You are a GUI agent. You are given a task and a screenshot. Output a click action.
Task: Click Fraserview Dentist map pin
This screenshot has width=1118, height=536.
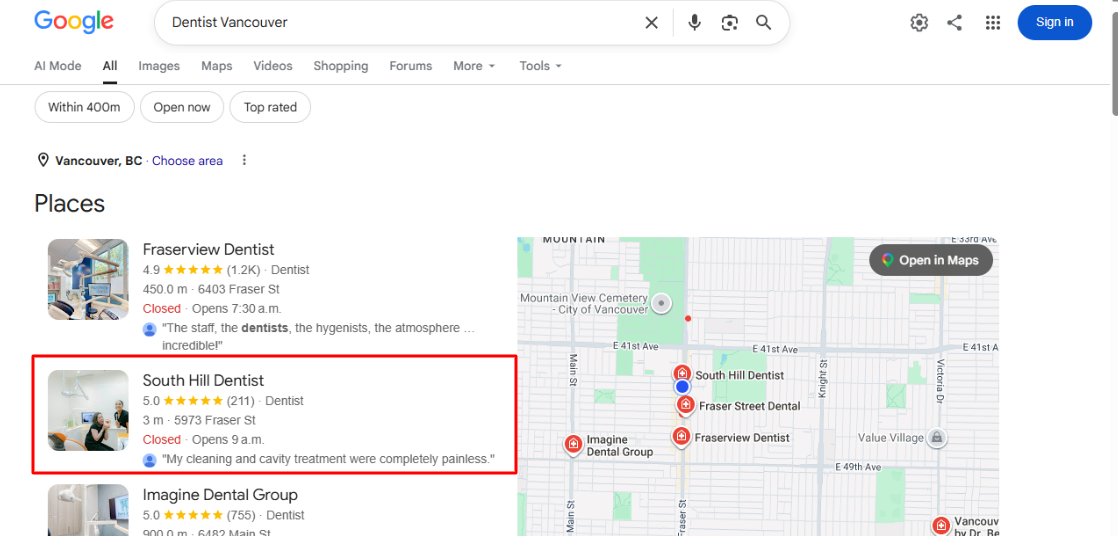[681, 436]
